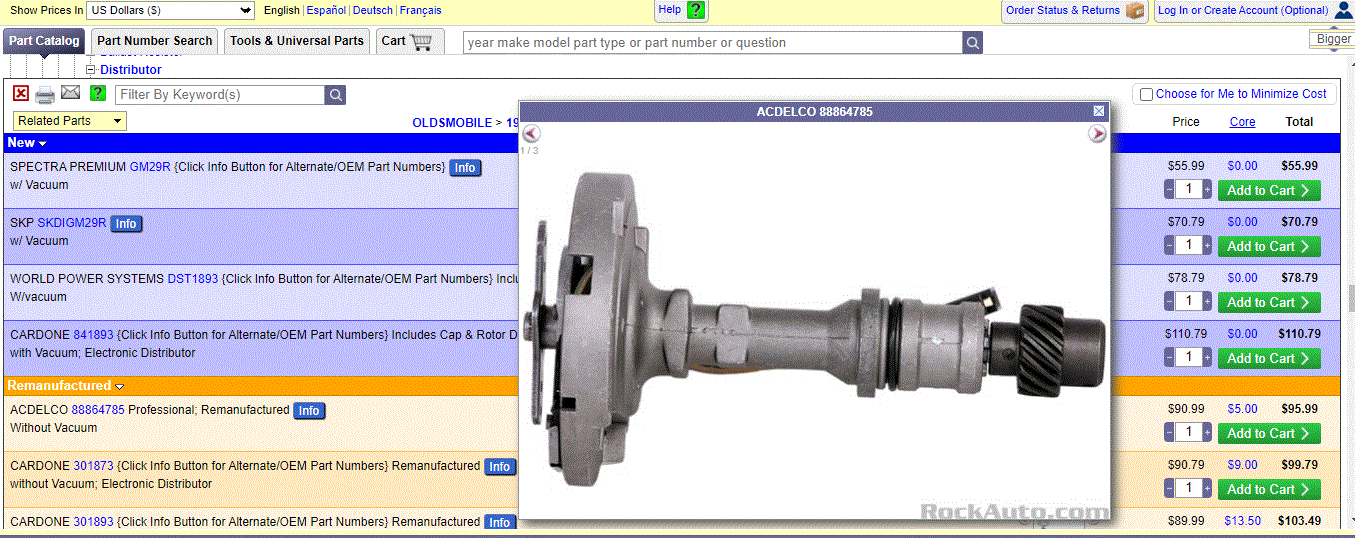The height and width of the screenshot is (538, 1355).
Task: Open Tools & Universal Parts tab
Action: (296, 41)
